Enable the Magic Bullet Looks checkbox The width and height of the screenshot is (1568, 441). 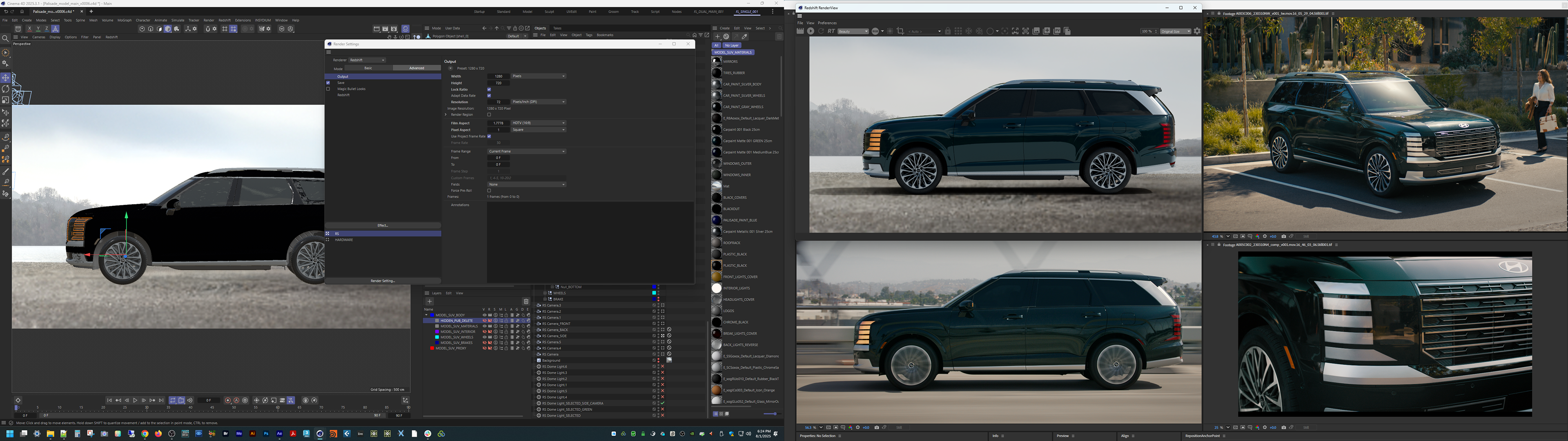pyautogui.click(x=328, y=89)
